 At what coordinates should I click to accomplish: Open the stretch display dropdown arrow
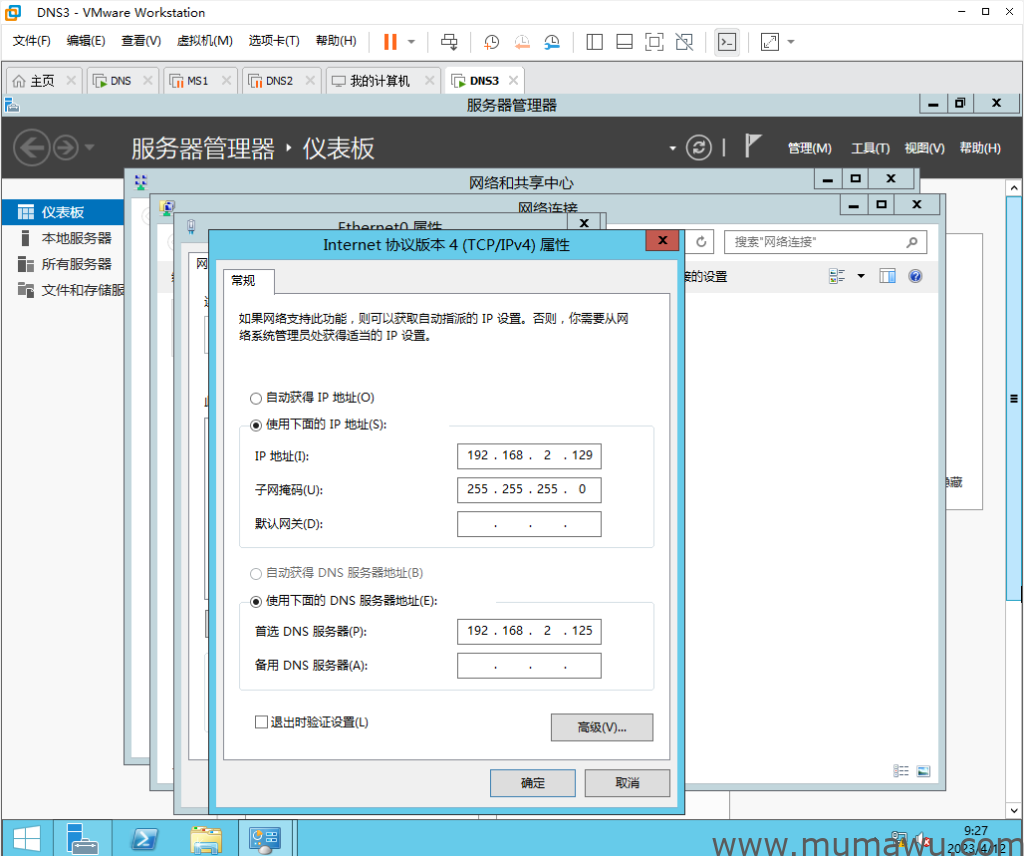[x=791, y=42]
